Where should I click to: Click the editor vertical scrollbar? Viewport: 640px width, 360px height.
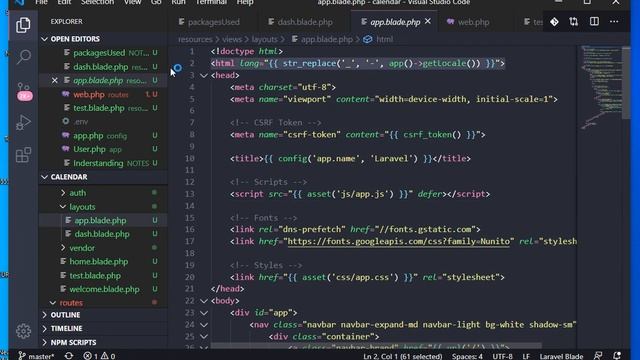[x=626, y=83]
